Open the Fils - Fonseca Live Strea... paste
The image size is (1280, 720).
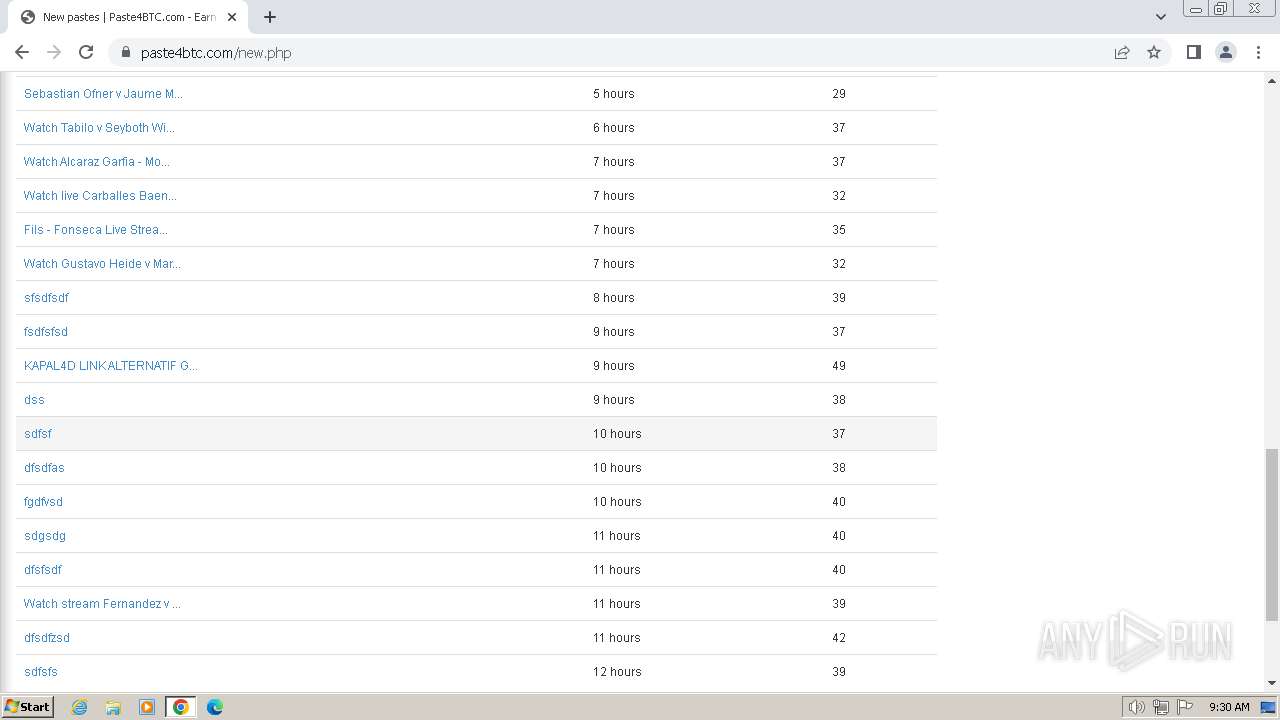96,230
